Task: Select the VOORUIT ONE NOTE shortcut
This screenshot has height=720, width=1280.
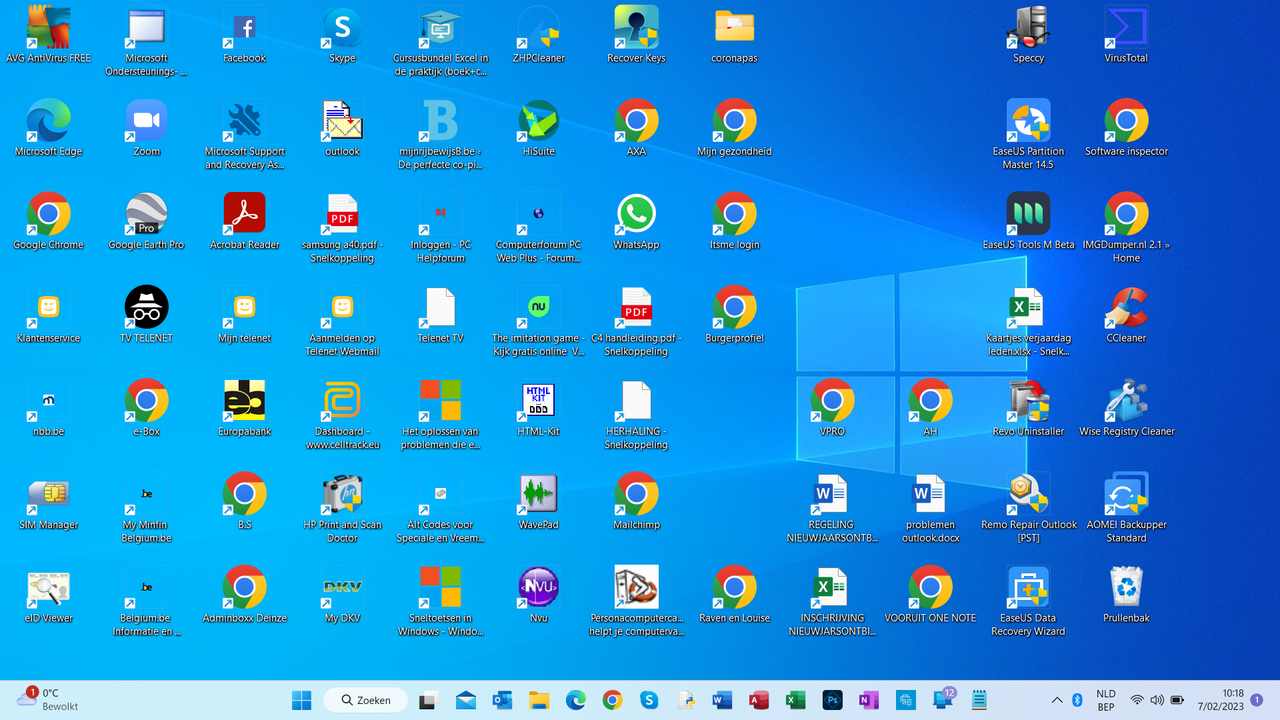Action: (x=930, y=595)
